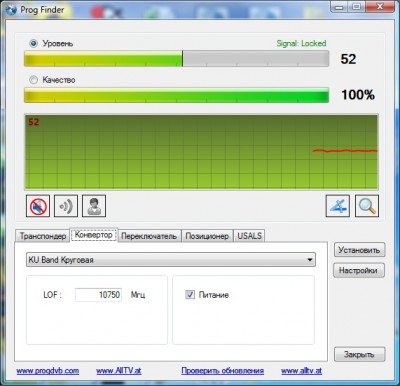Open Настройки settings button
Image resolution: width=400 pixels, height=386 pixels.
tap(359, 270)
